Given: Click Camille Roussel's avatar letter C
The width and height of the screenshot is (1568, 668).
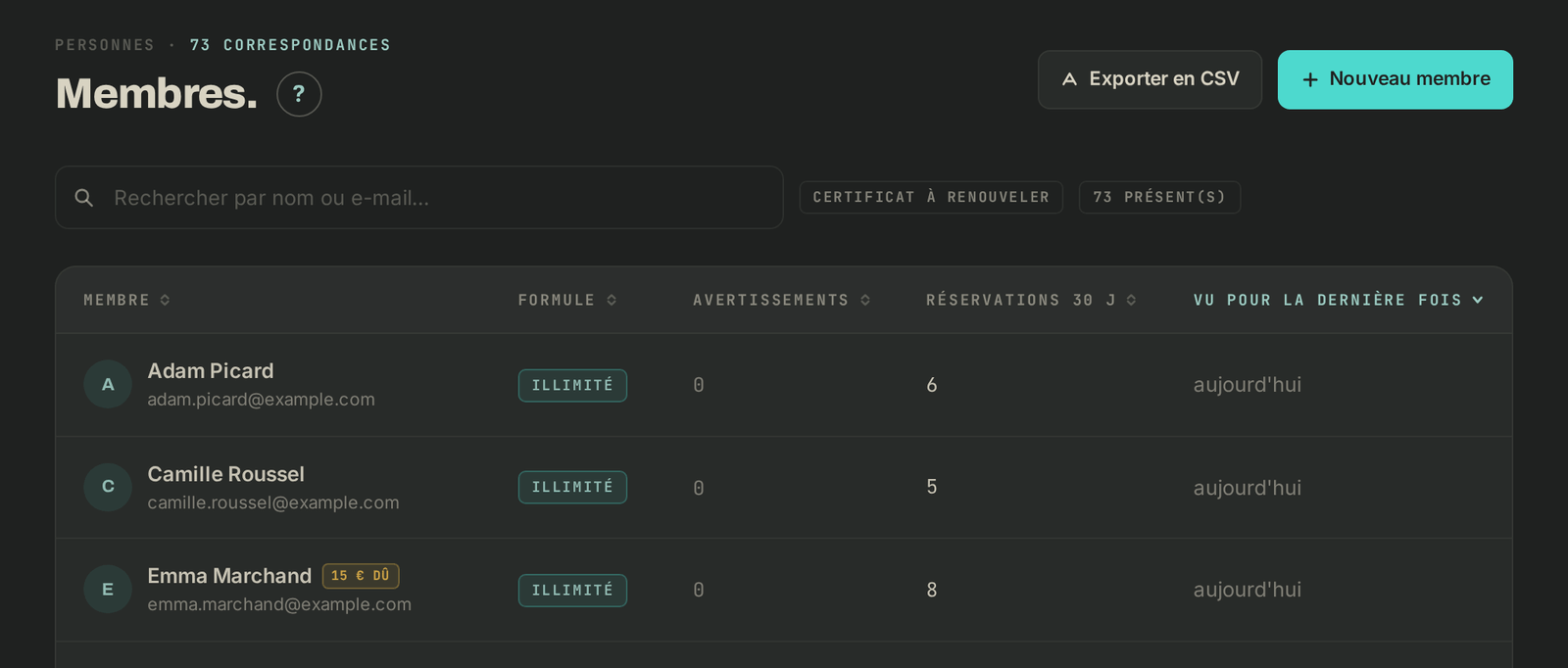Looking at the screenshot, I should pos(108,487).
